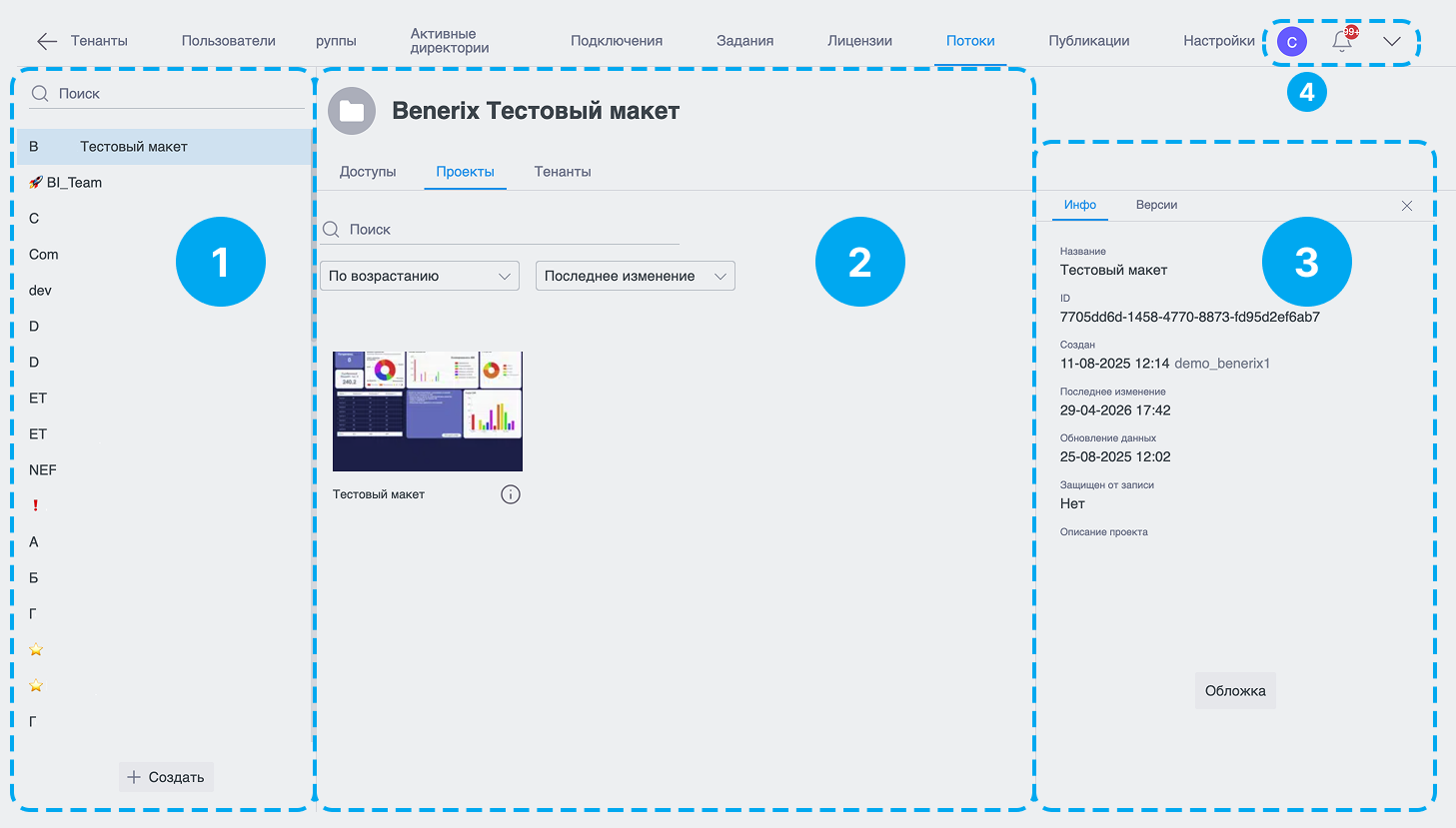
Task: Select the Потоки section
Action: [x=970, y=41]
